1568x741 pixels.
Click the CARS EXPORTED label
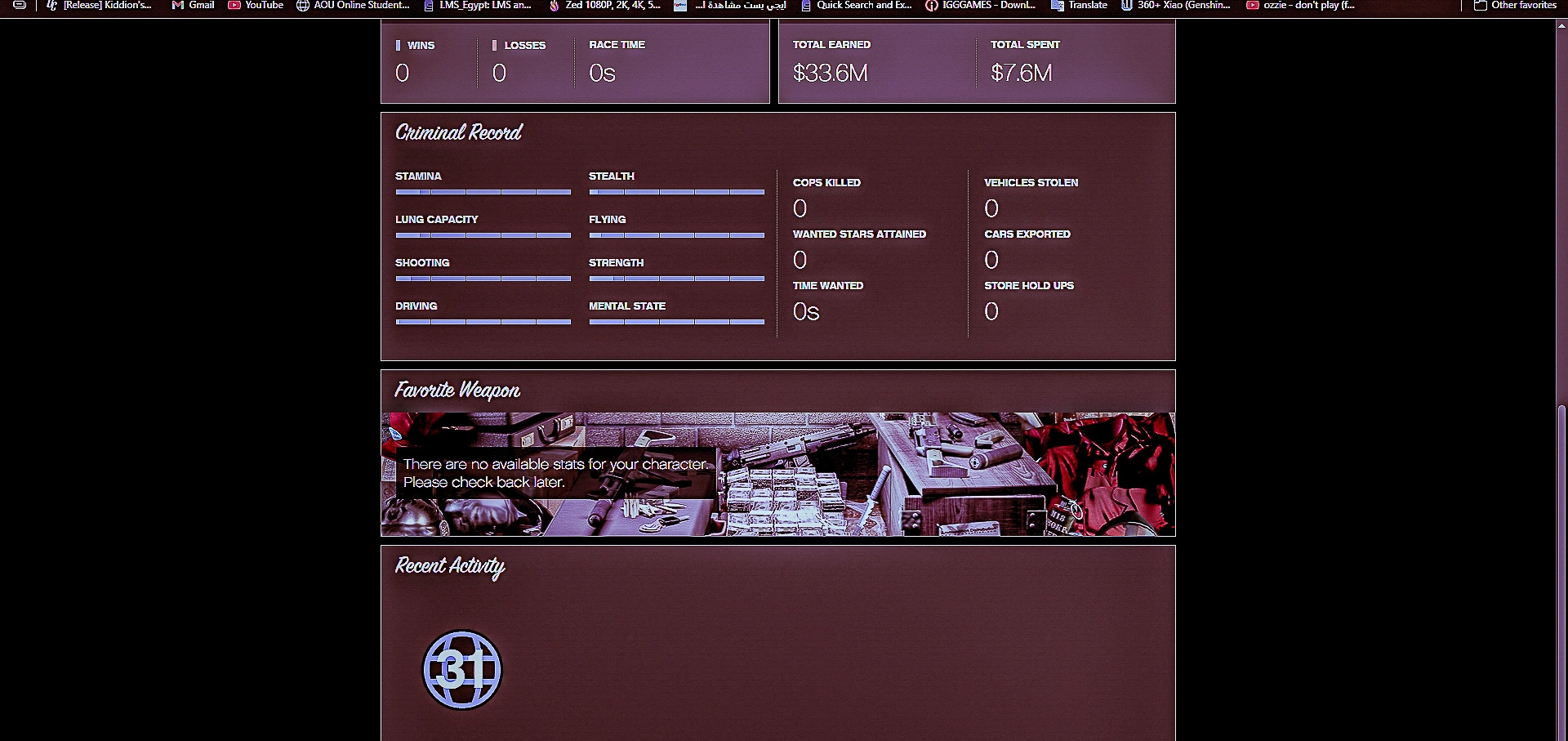pos(1027,234)
